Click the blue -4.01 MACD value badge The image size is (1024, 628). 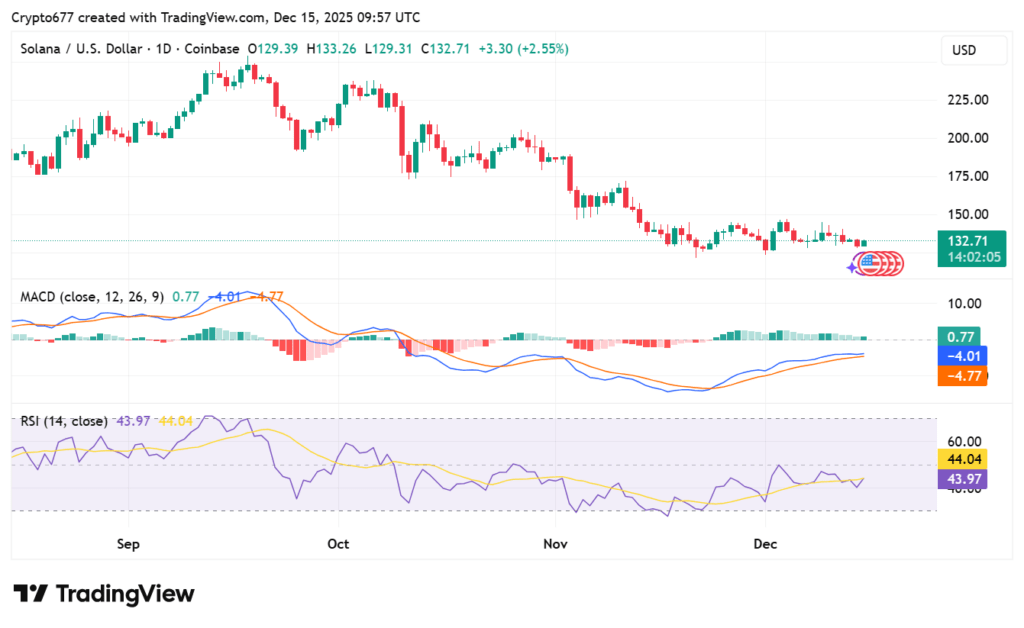coord(962,354)
